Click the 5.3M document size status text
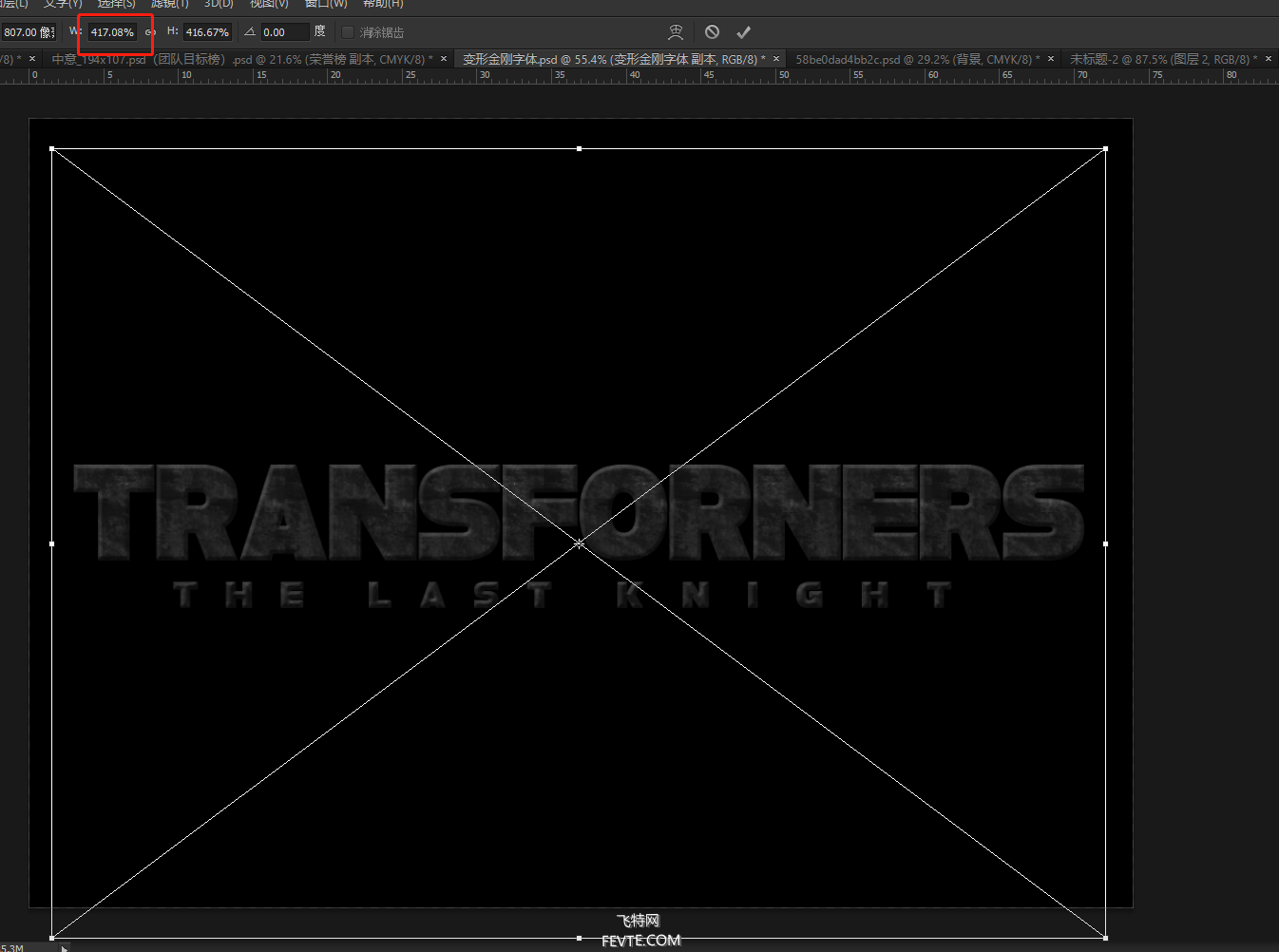The image size is (1279, 952). click(x=12, y=947)
